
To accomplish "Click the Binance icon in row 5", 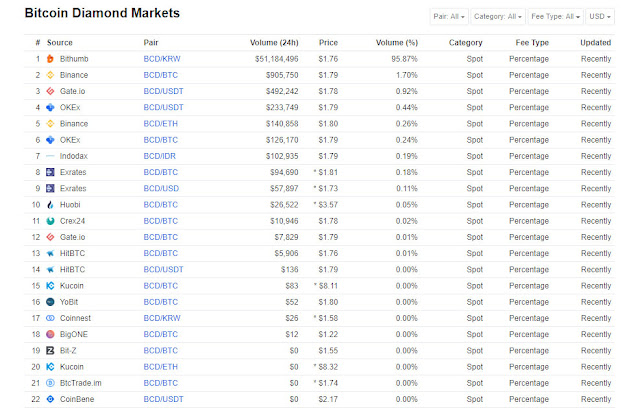I will click(50, 124).
